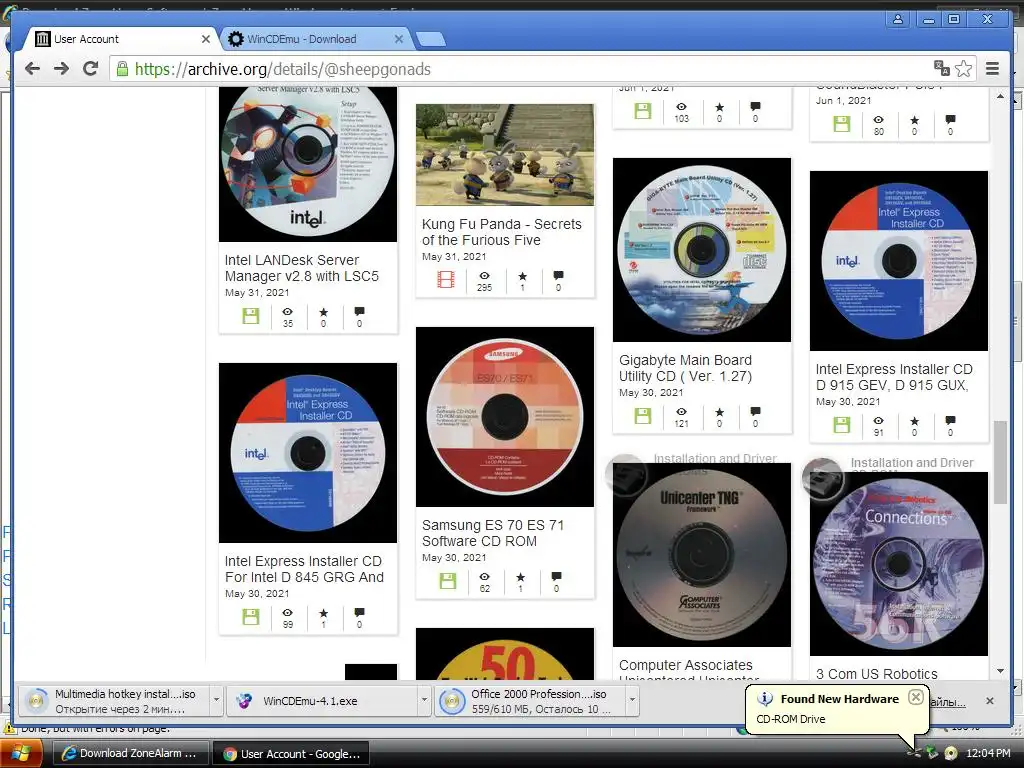Viewport: 1024px width, 768px height.
Task: Click the floppy icon under Samsung ES 70
Action: (448, 581)
